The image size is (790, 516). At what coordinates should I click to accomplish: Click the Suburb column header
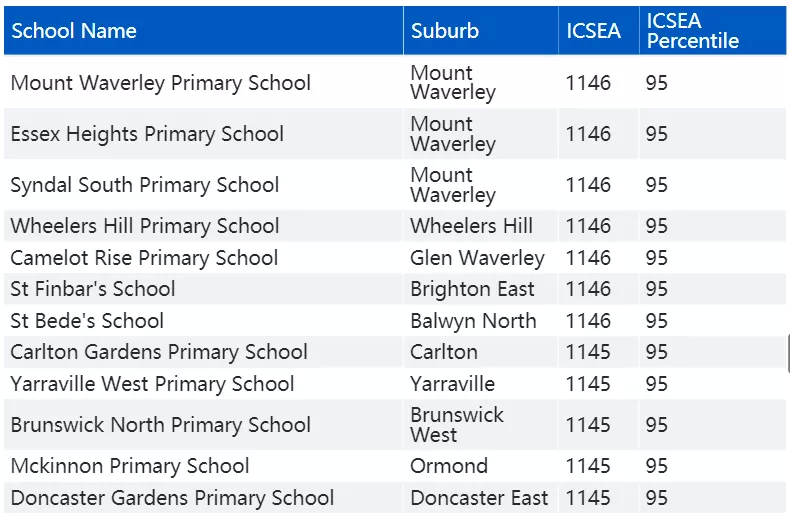(444, 31)
